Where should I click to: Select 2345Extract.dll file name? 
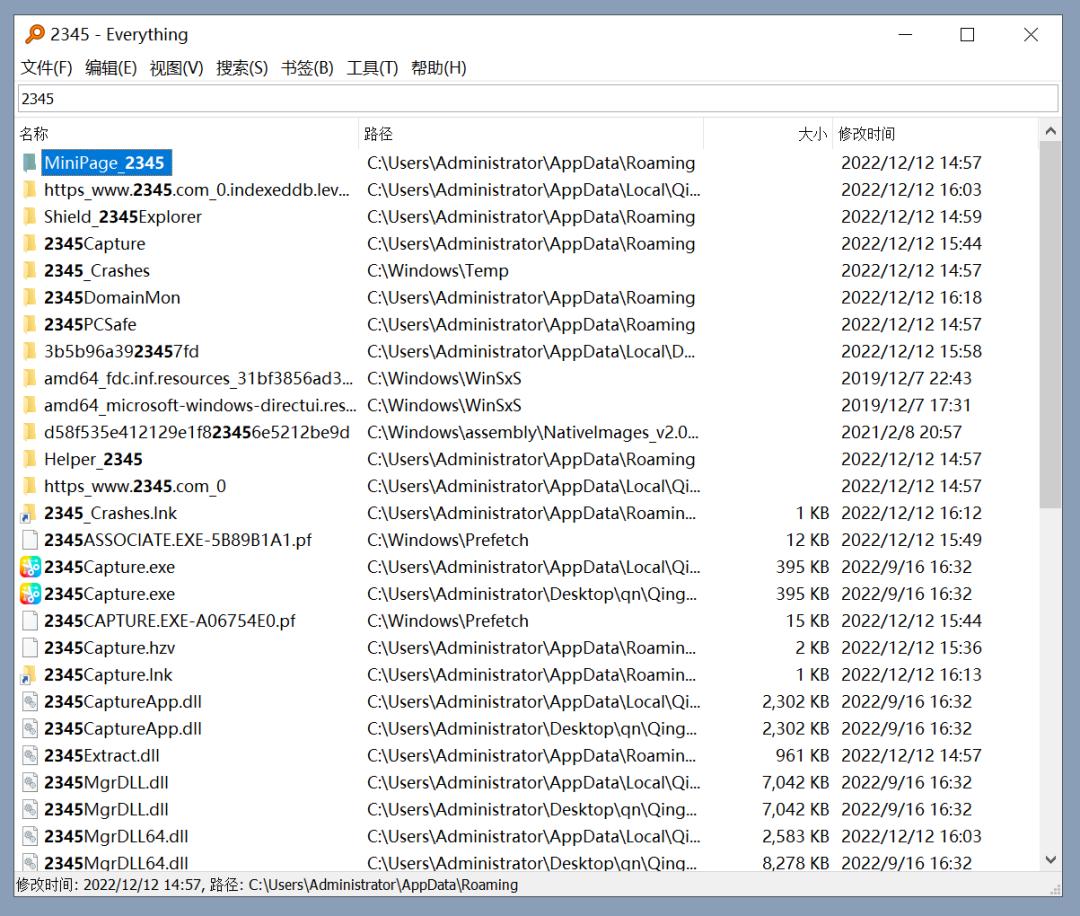102,756
